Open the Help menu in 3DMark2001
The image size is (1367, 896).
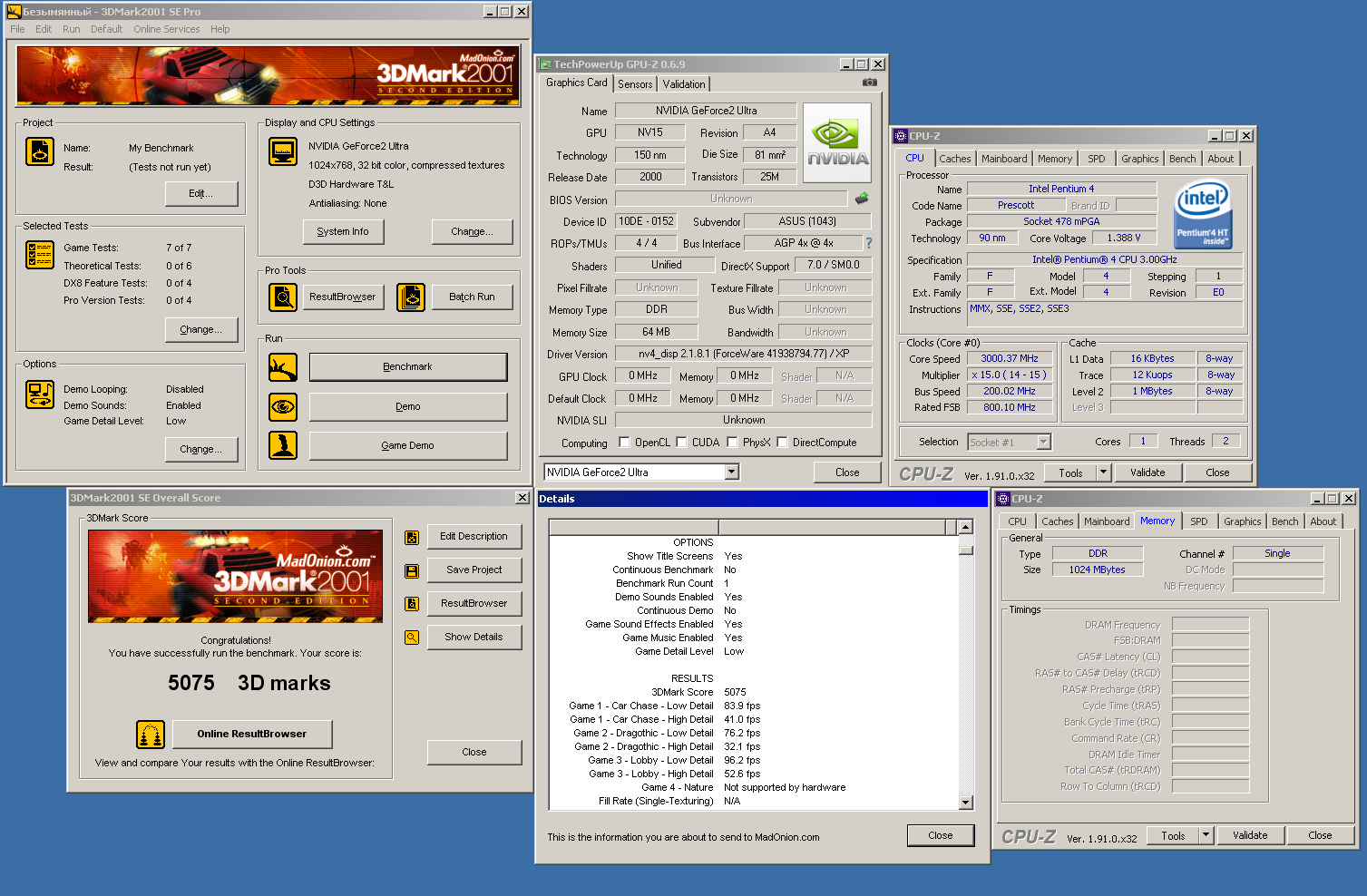[220, 29]
